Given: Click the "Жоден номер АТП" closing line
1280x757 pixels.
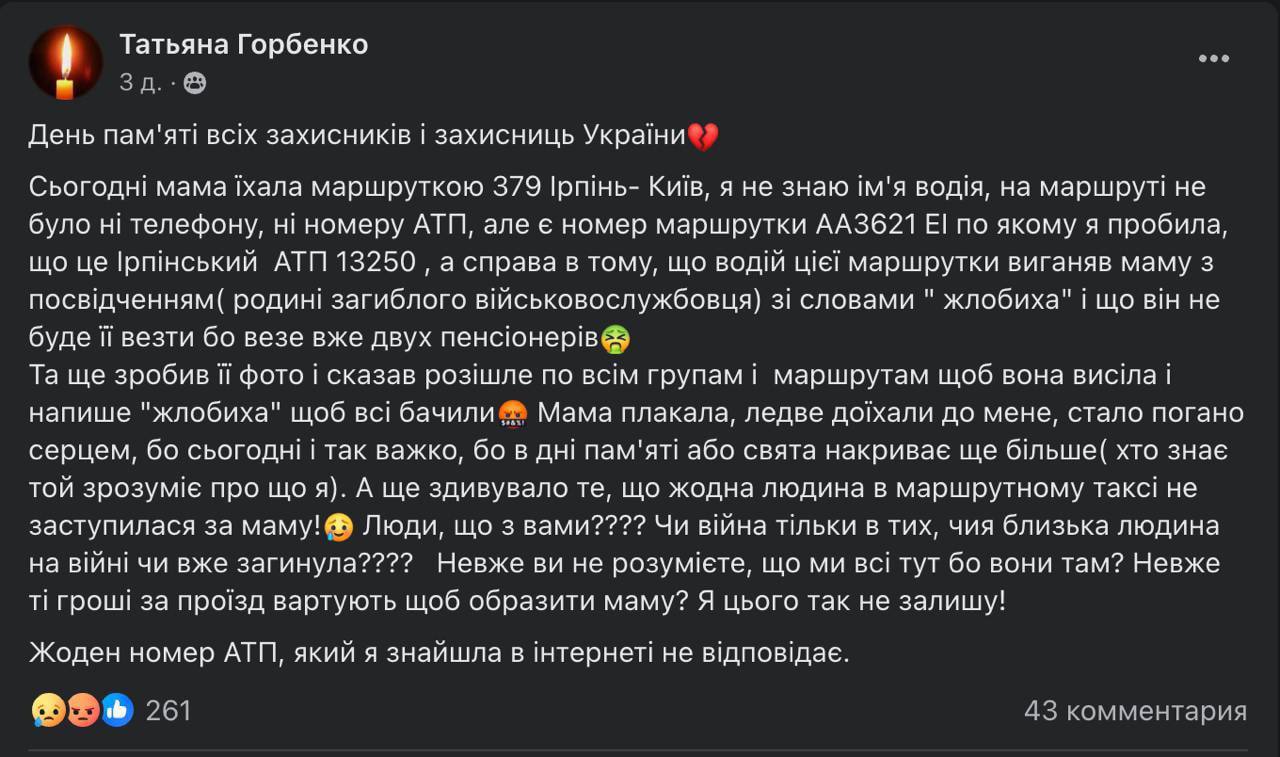Looking at the screenshot, I should [438, 655].
